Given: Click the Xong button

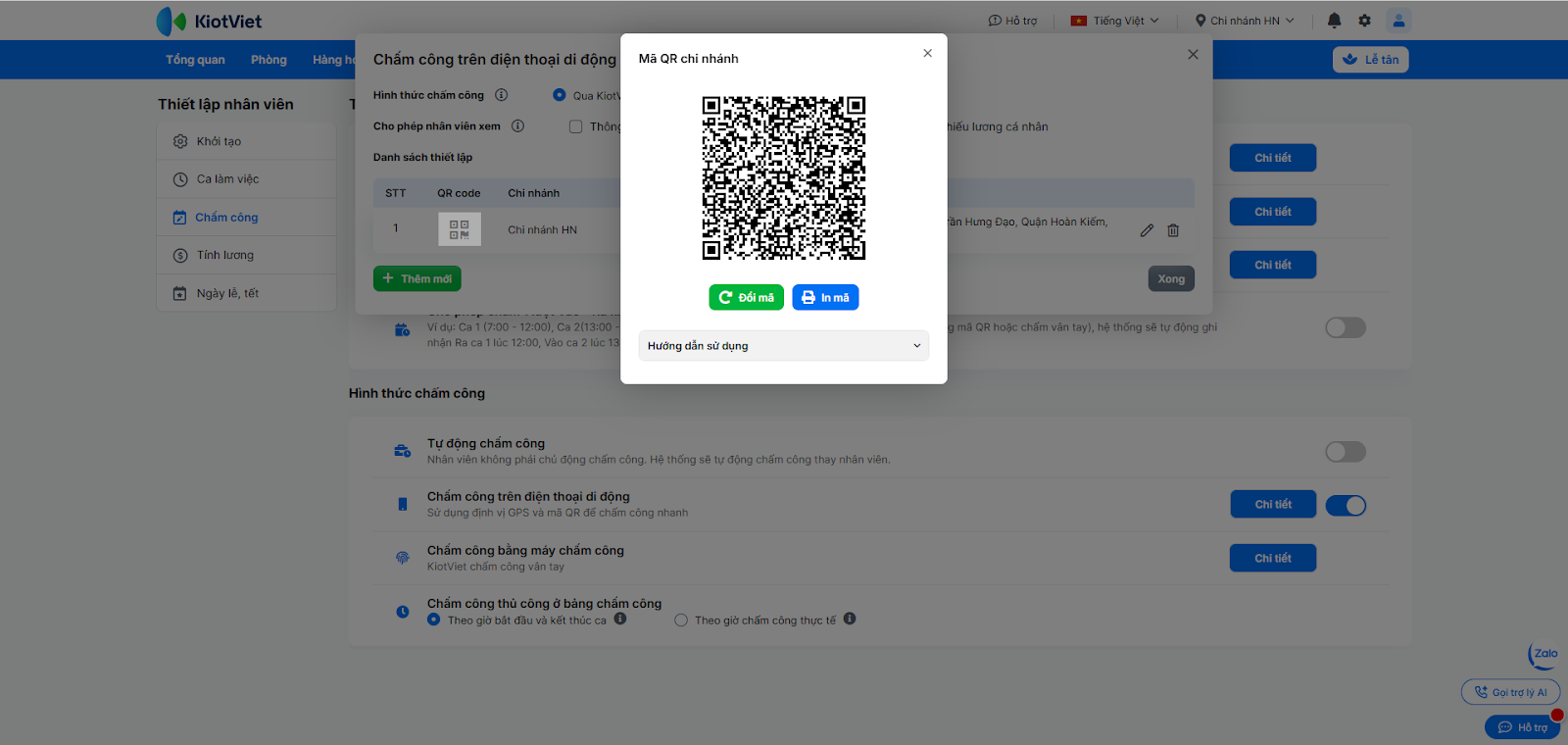Looking at the screenshot, I should coord(1171,278).
